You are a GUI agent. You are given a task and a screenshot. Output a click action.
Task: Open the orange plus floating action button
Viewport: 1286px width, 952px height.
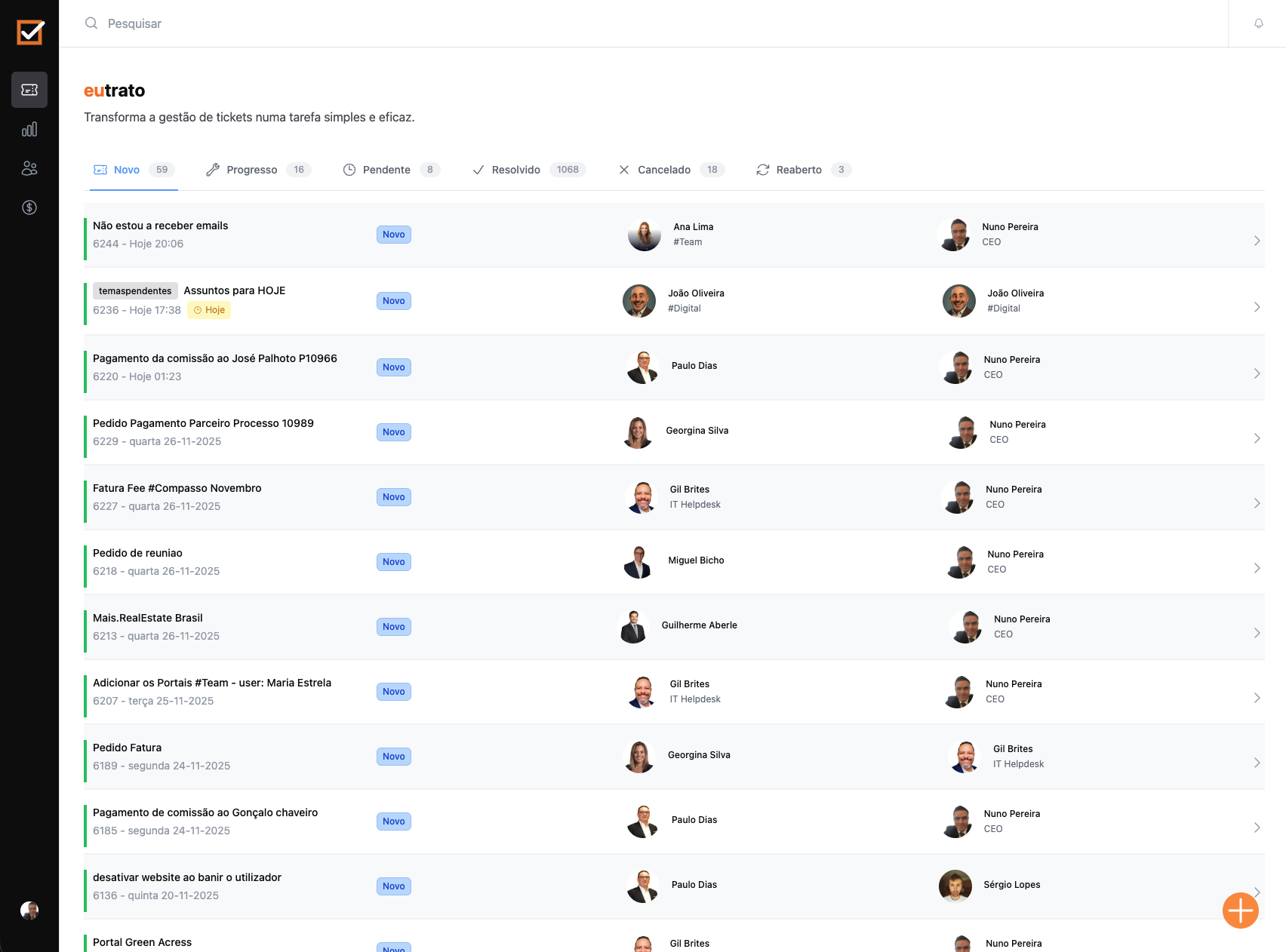tap(1240, 911)
